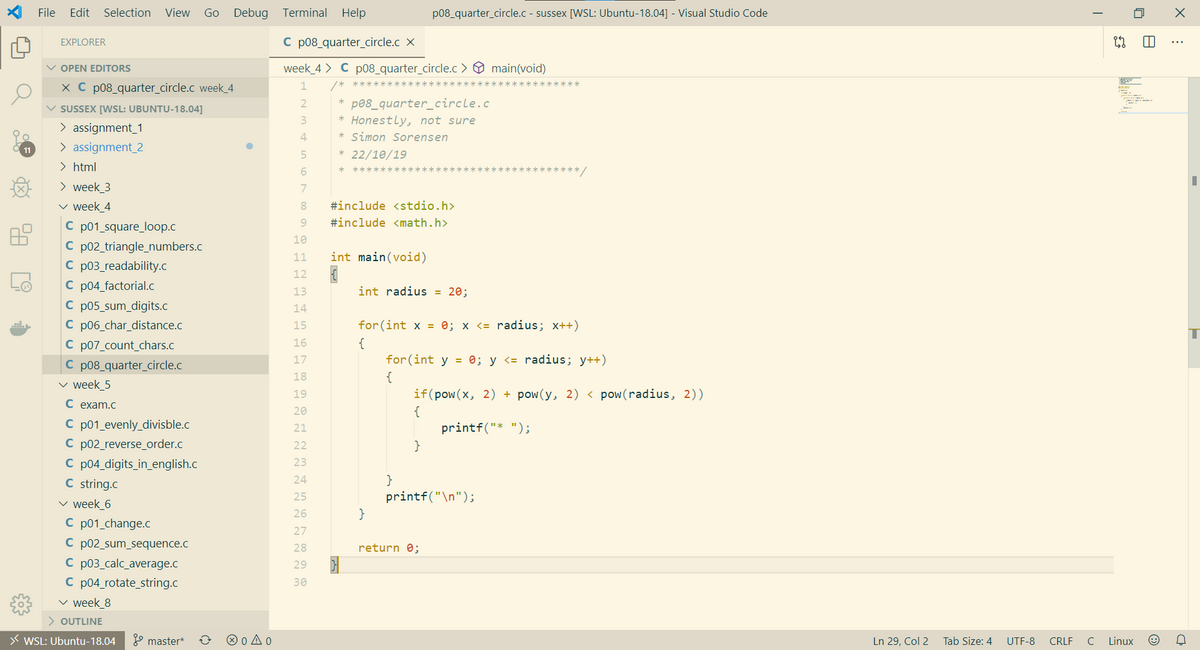The width and height of the screenshot is (1200, 650).
Task: Open the Selection menu
Action: [x=127, y=13]
